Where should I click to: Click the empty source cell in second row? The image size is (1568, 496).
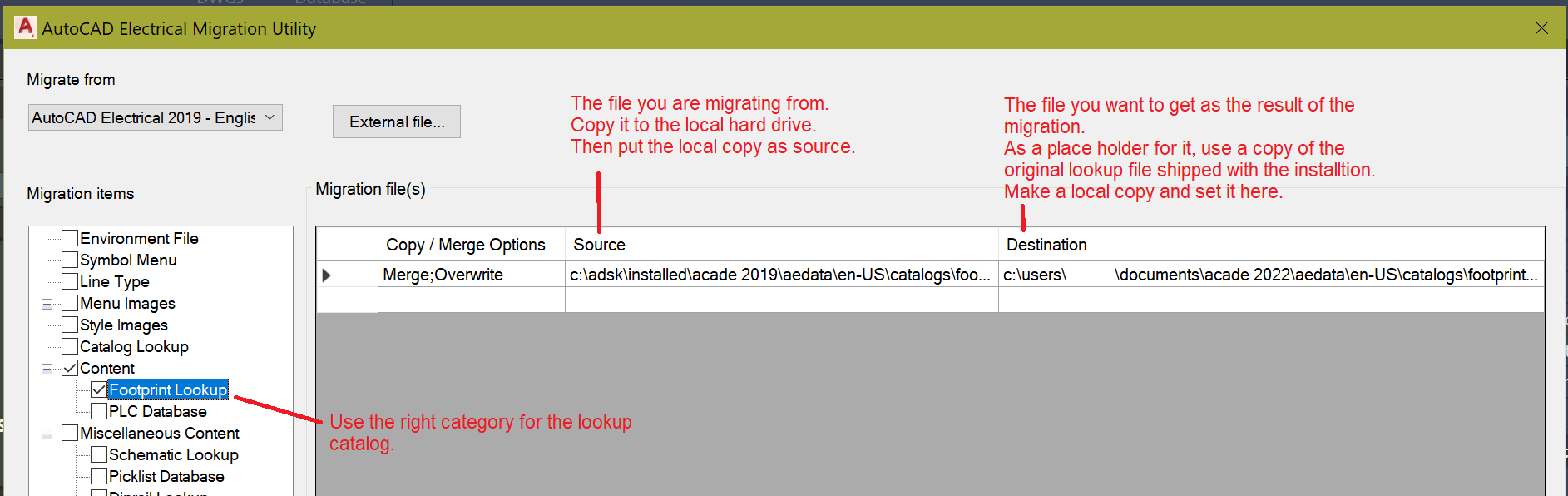[x=782, y=300]
